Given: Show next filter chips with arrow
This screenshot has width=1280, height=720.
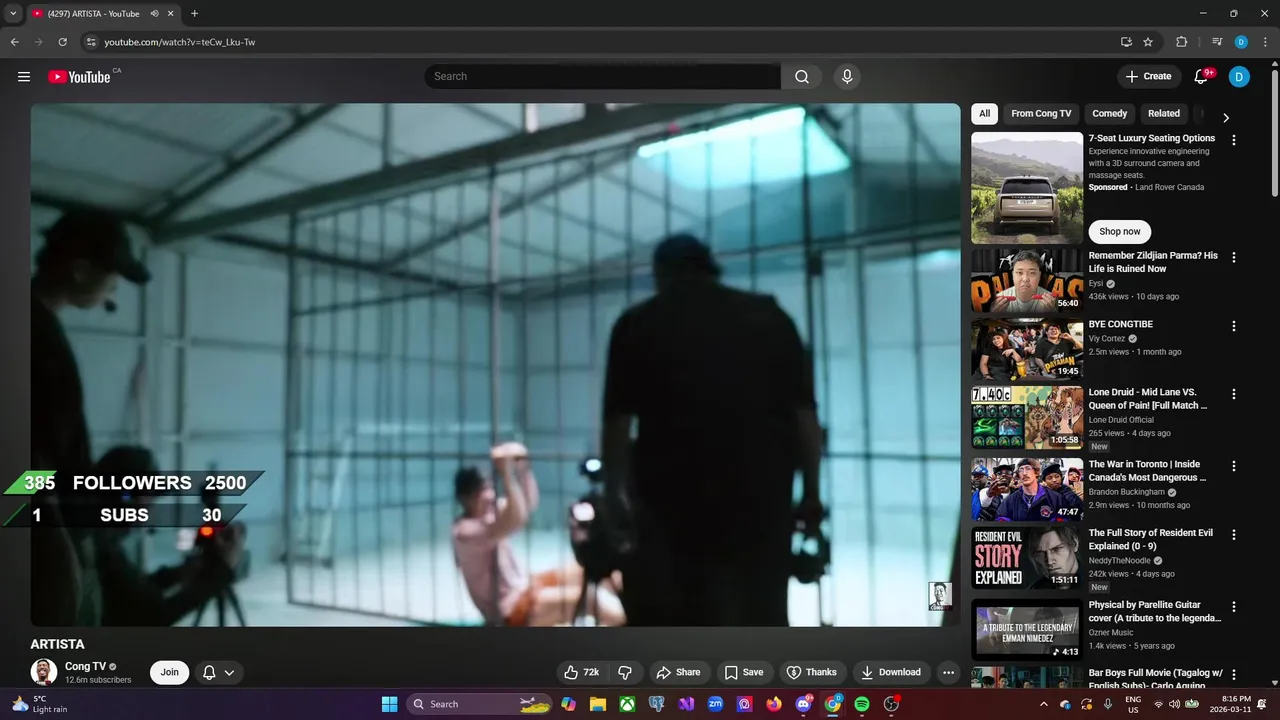Looking at the screenshot, I should click(1226, 117).
